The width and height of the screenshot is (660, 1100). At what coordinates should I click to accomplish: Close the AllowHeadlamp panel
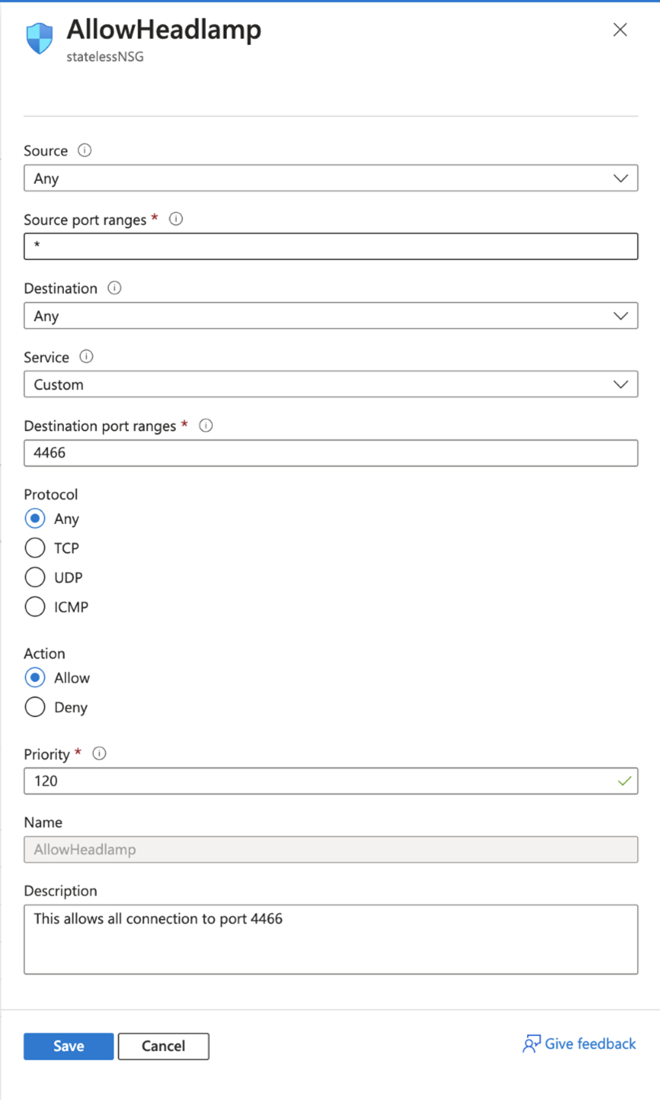[620, 29]
